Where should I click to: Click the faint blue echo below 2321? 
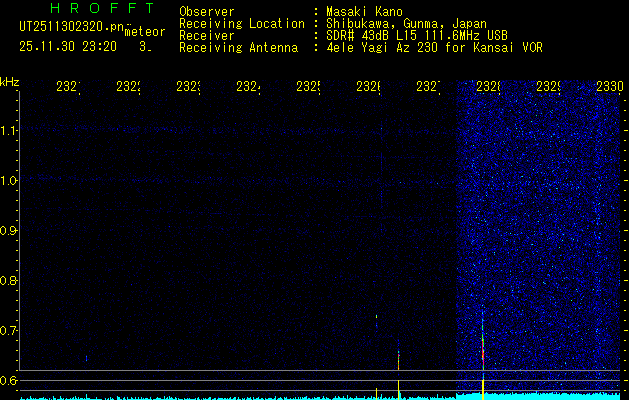(x=86, y=358)
